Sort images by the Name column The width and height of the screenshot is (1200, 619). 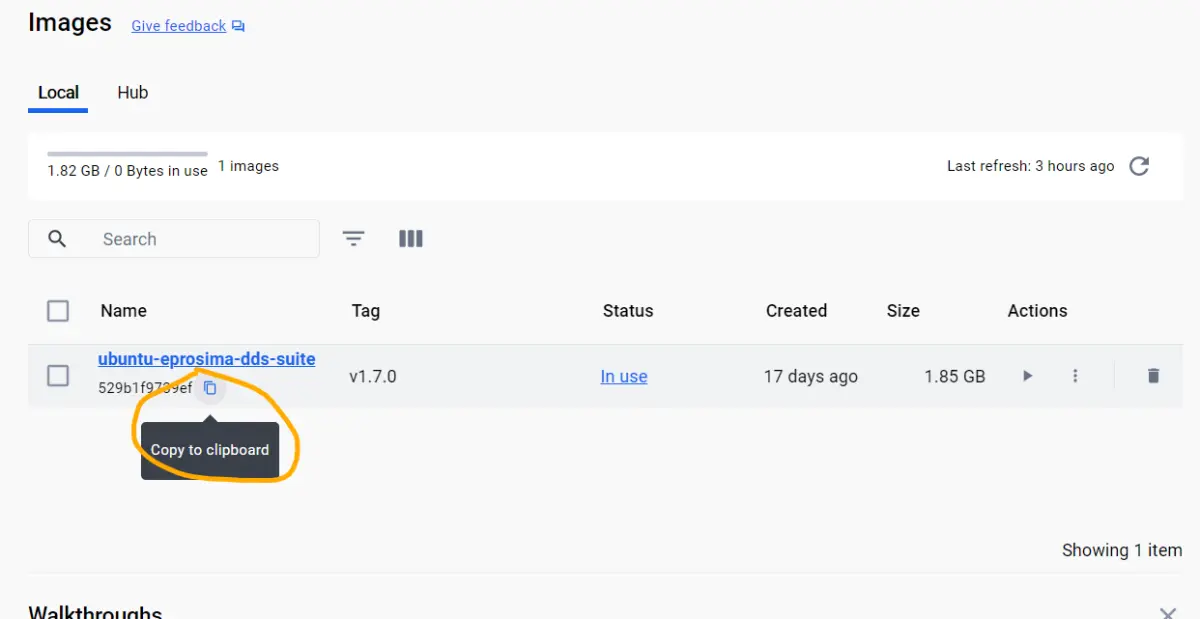(x=123, y=311)
